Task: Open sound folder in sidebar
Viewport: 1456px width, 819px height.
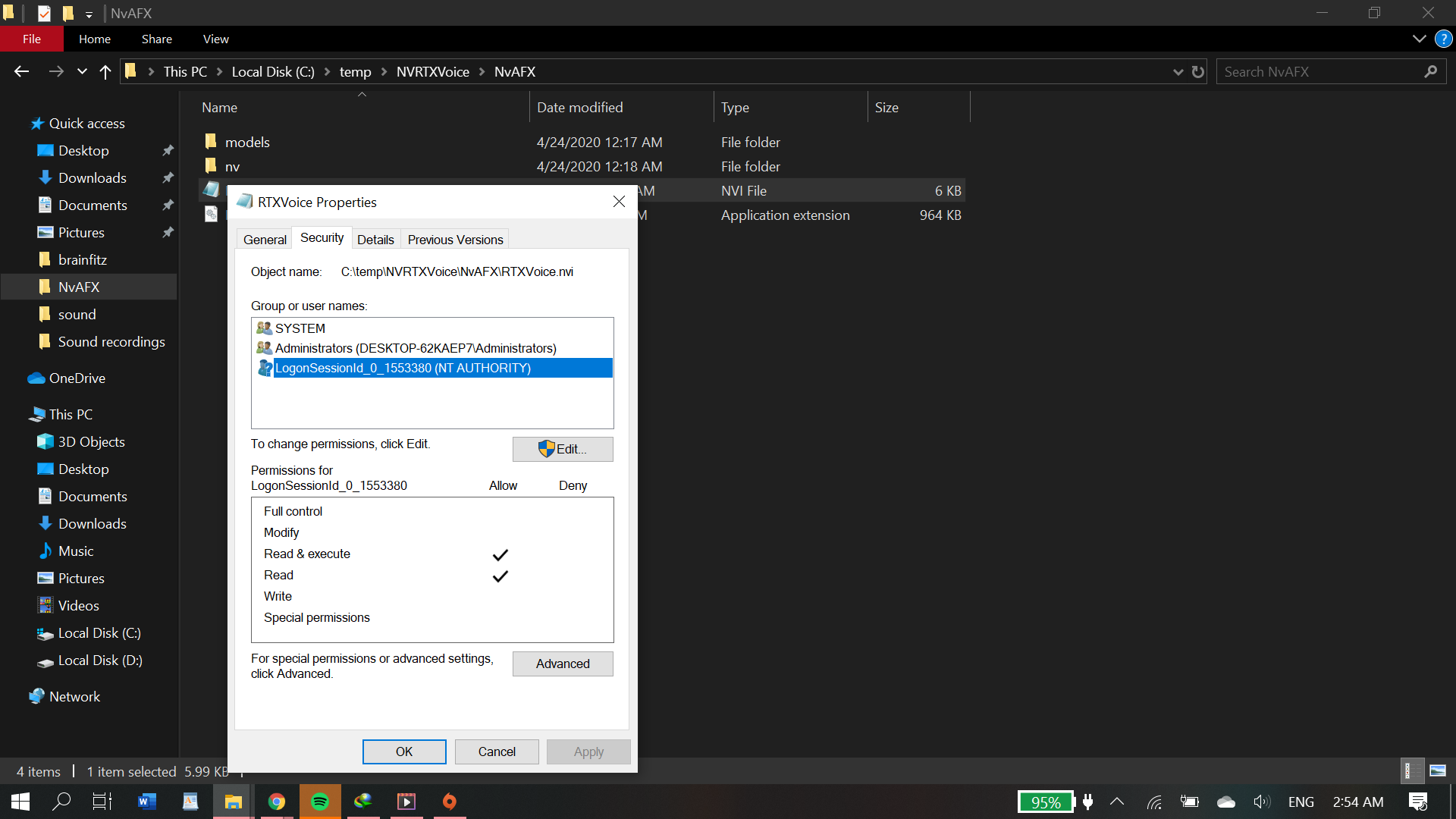Action: click(77, 314)
